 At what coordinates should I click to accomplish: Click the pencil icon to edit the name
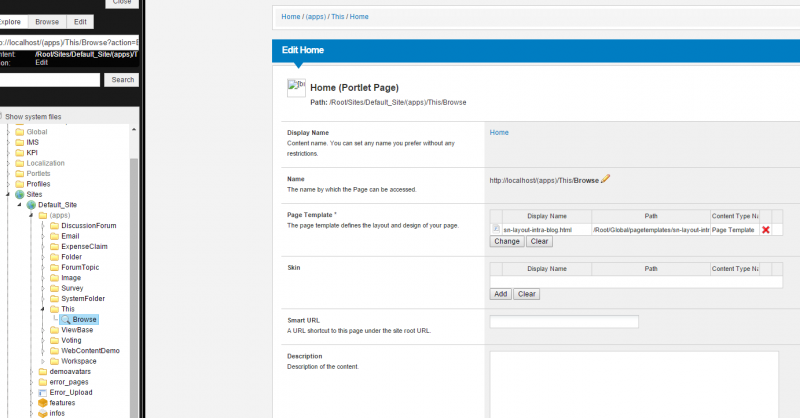tap(606, 179)
